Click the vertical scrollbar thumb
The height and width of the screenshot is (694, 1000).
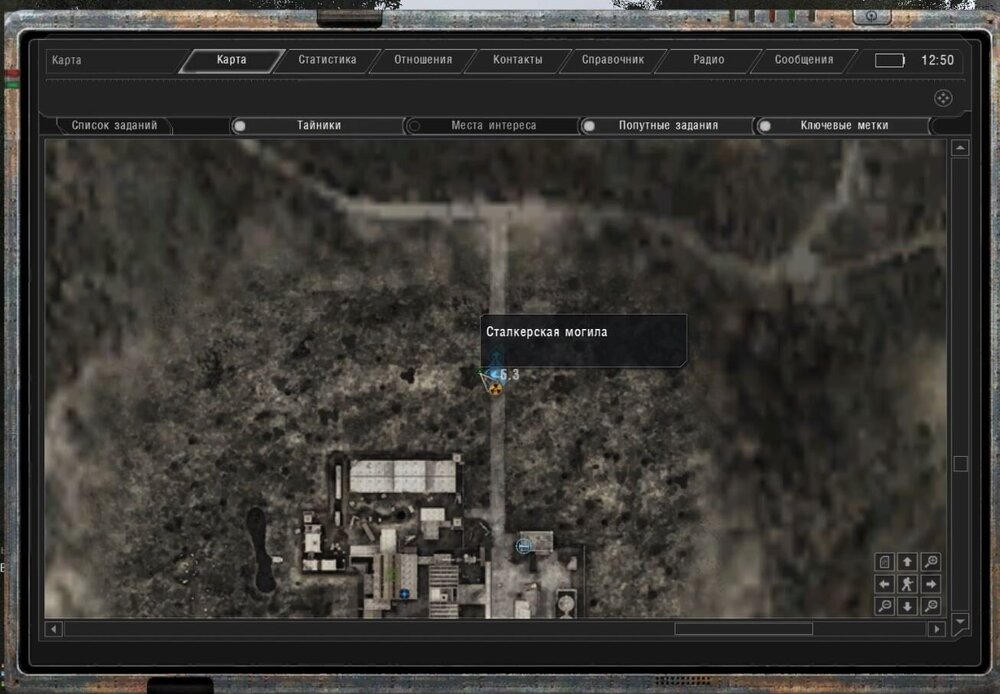(x=960, y=464)
